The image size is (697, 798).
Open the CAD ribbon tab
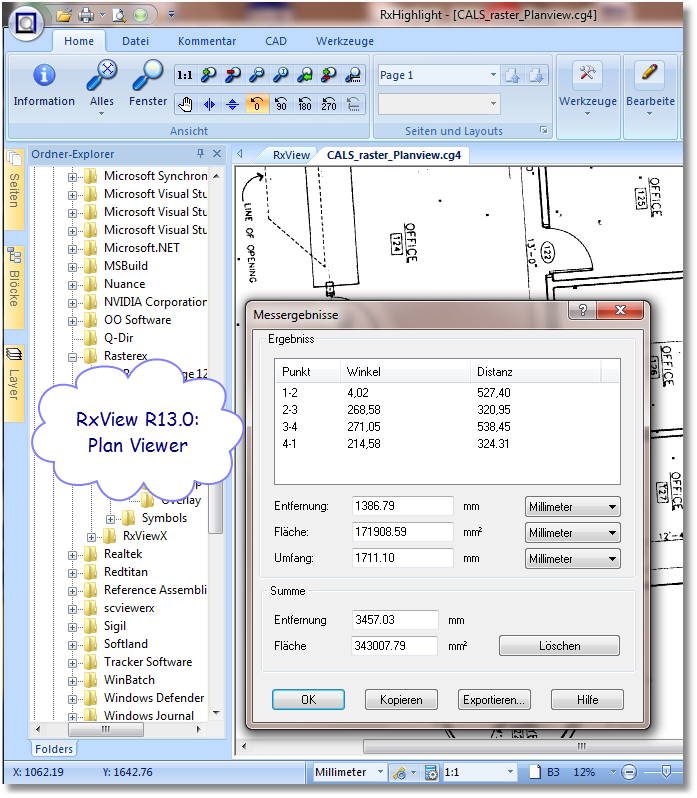point(276,41)
